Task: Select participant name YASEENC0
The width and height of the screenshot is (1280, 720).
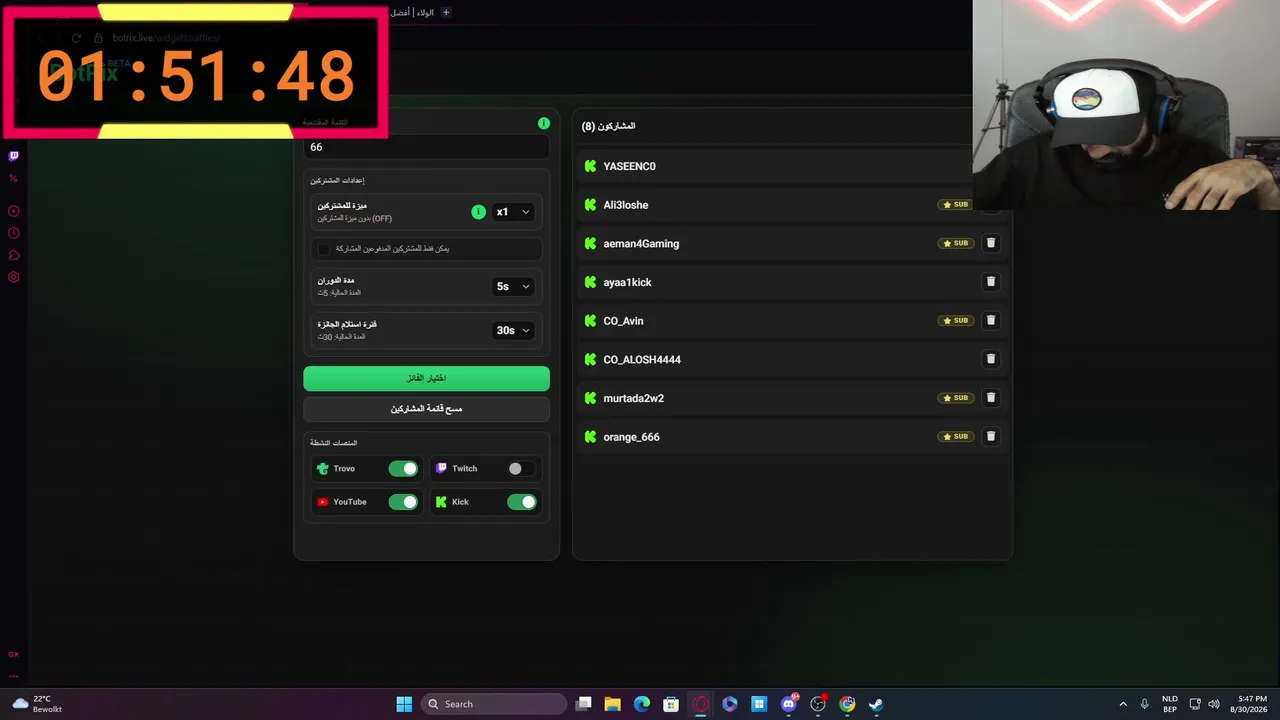Action: pos(630,166)
